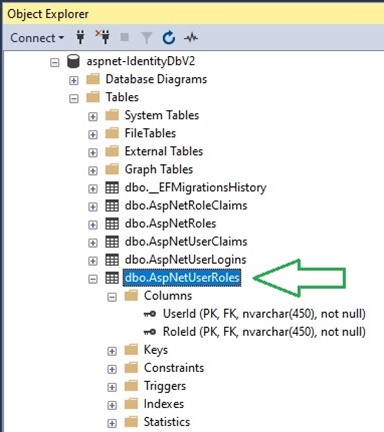
Task: Click the Stop square toolbar icon
Action: click(x=125, y=37)
